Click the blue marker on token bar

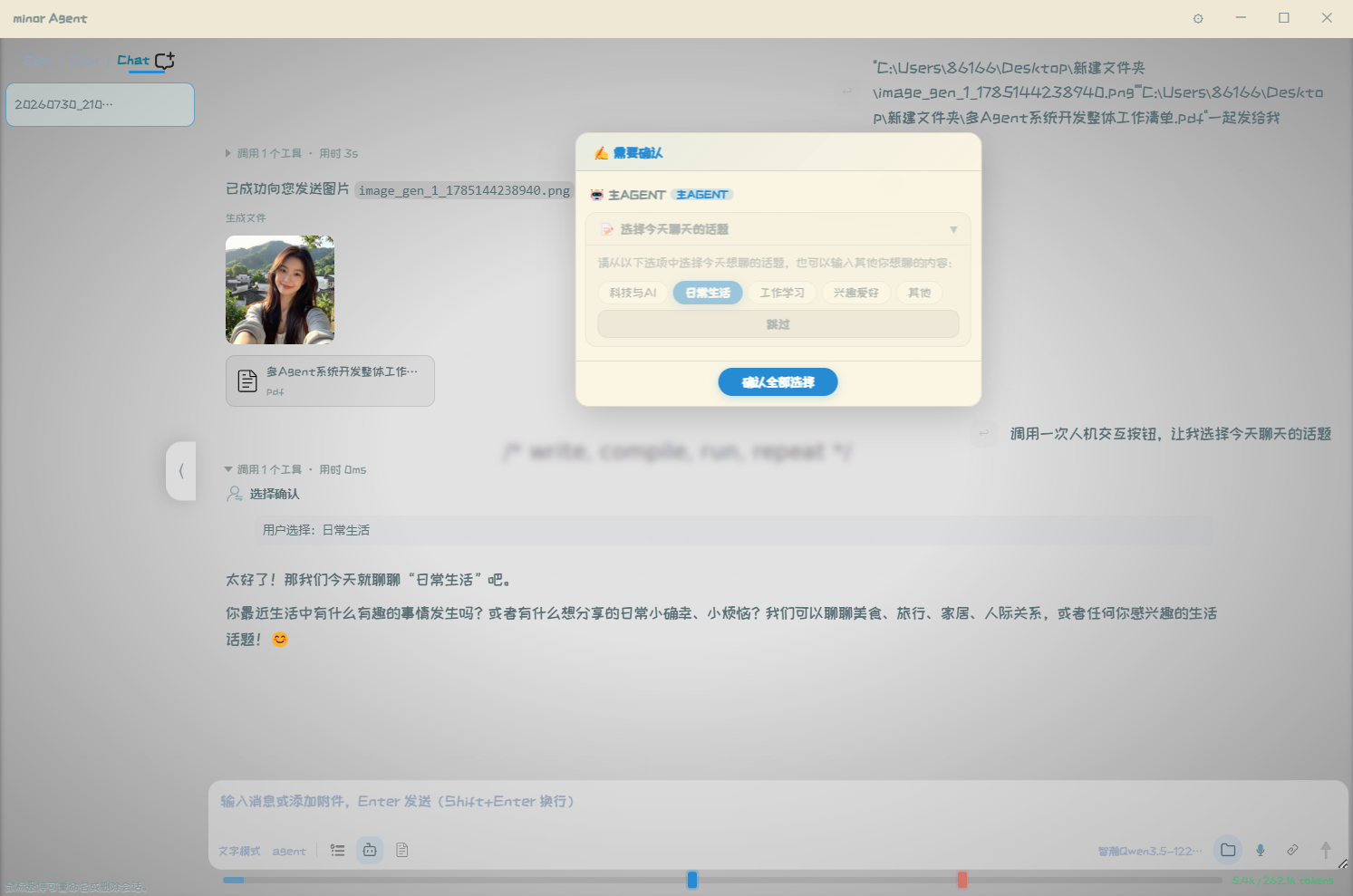692,880
